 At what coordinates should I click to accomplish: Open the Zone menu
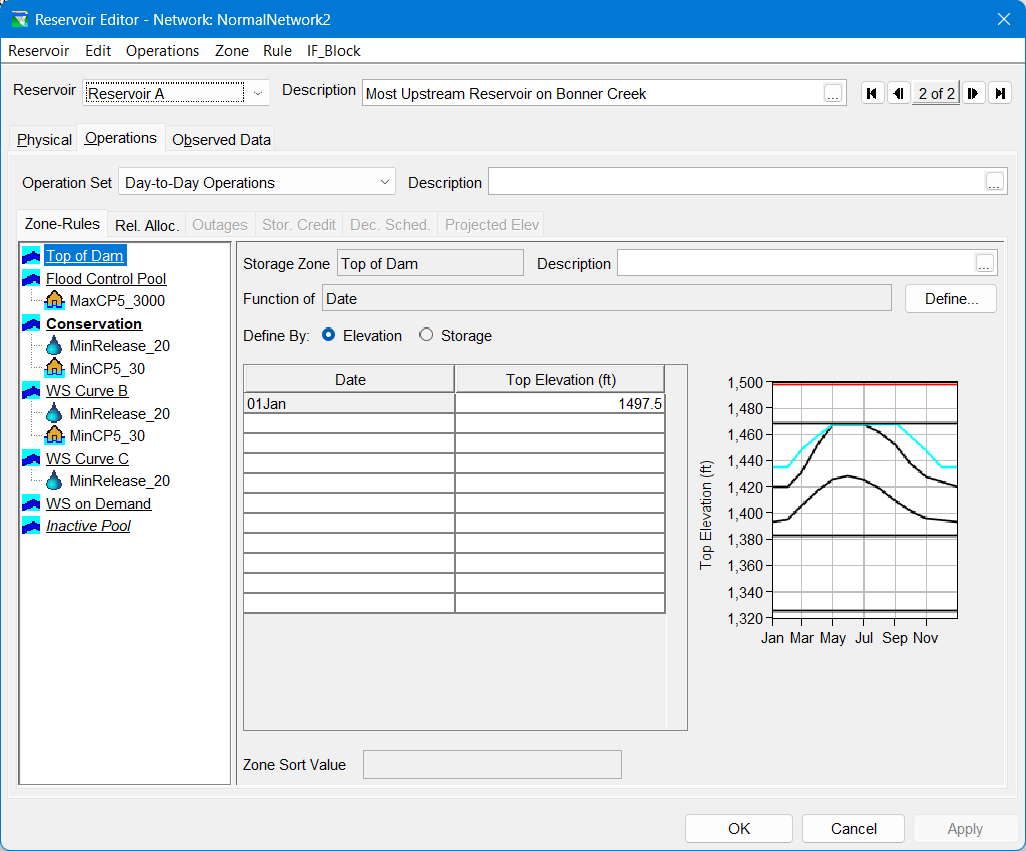[x=232, y=51]
